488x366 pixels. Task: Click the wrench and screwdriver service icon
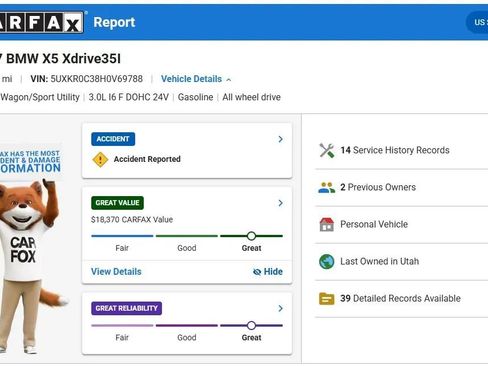(327, 150)
